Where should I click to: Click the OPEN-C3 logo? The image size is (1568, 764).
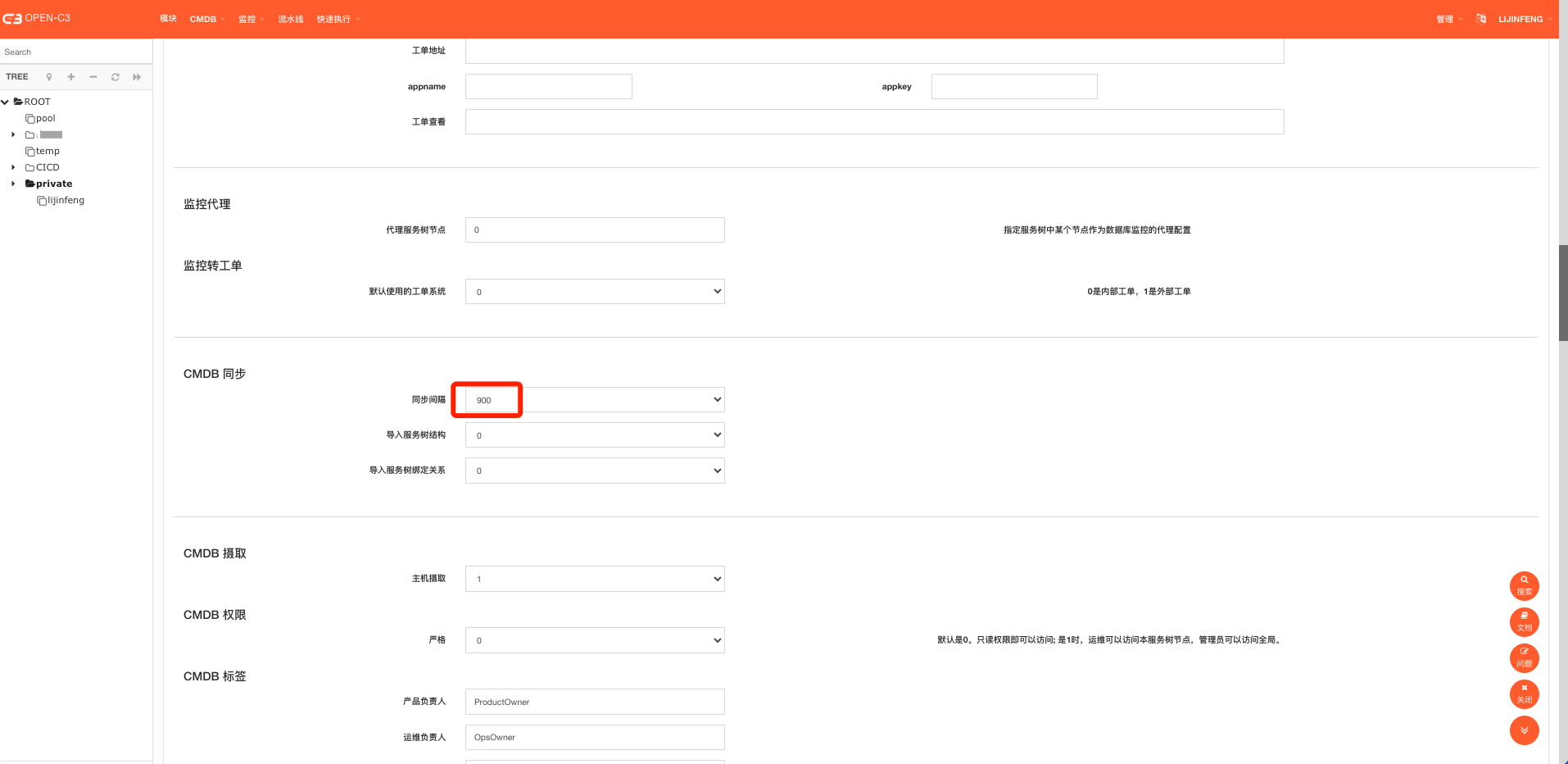(37, 18)
